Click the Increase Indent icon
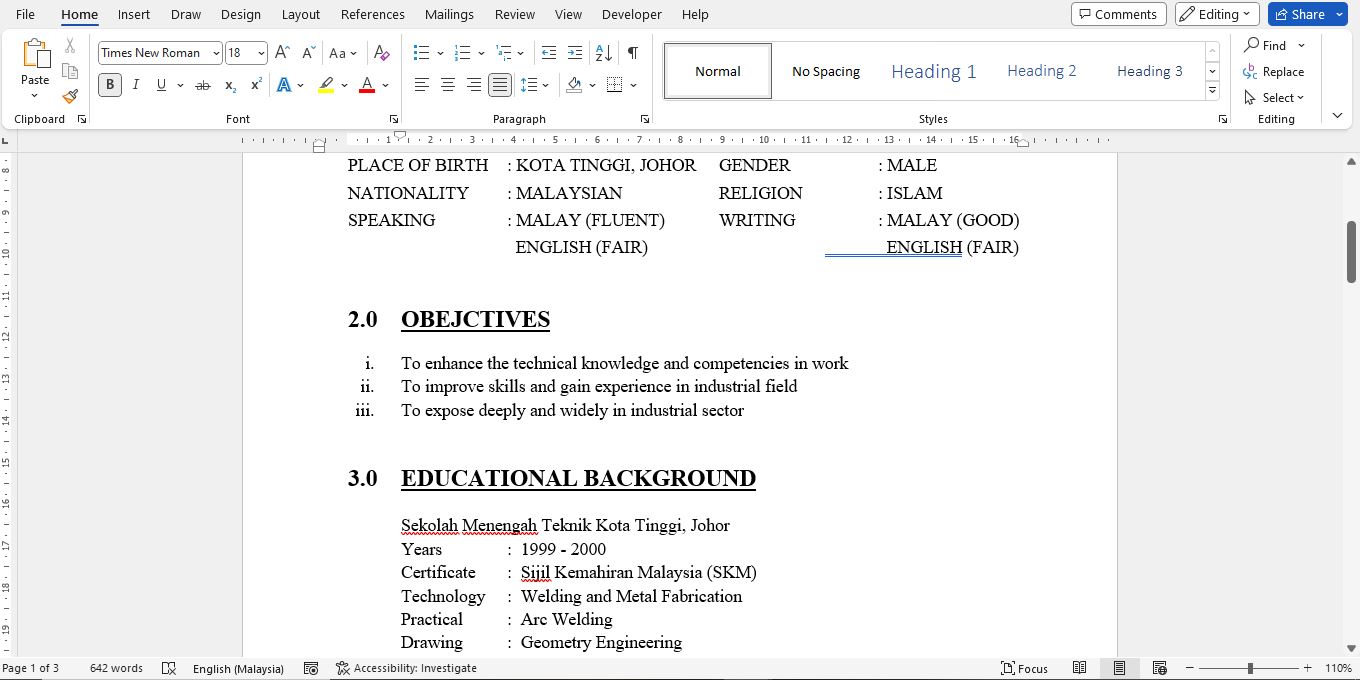 [x=575, y=53]
